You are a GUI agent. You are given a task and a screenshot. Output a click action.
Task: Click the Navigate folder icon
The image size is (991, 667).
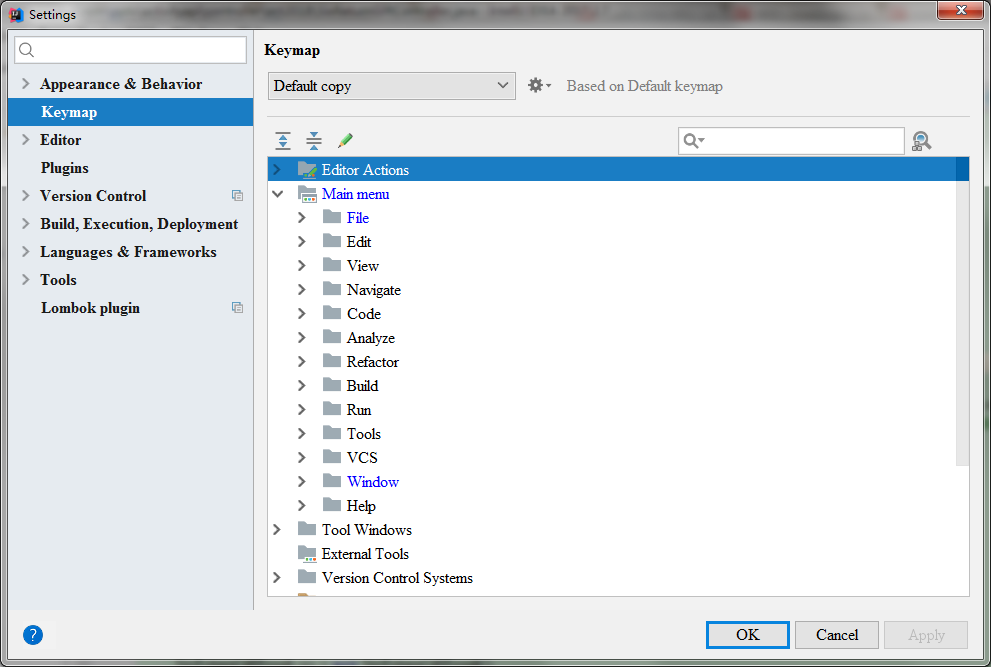click(x=332, y=289)
